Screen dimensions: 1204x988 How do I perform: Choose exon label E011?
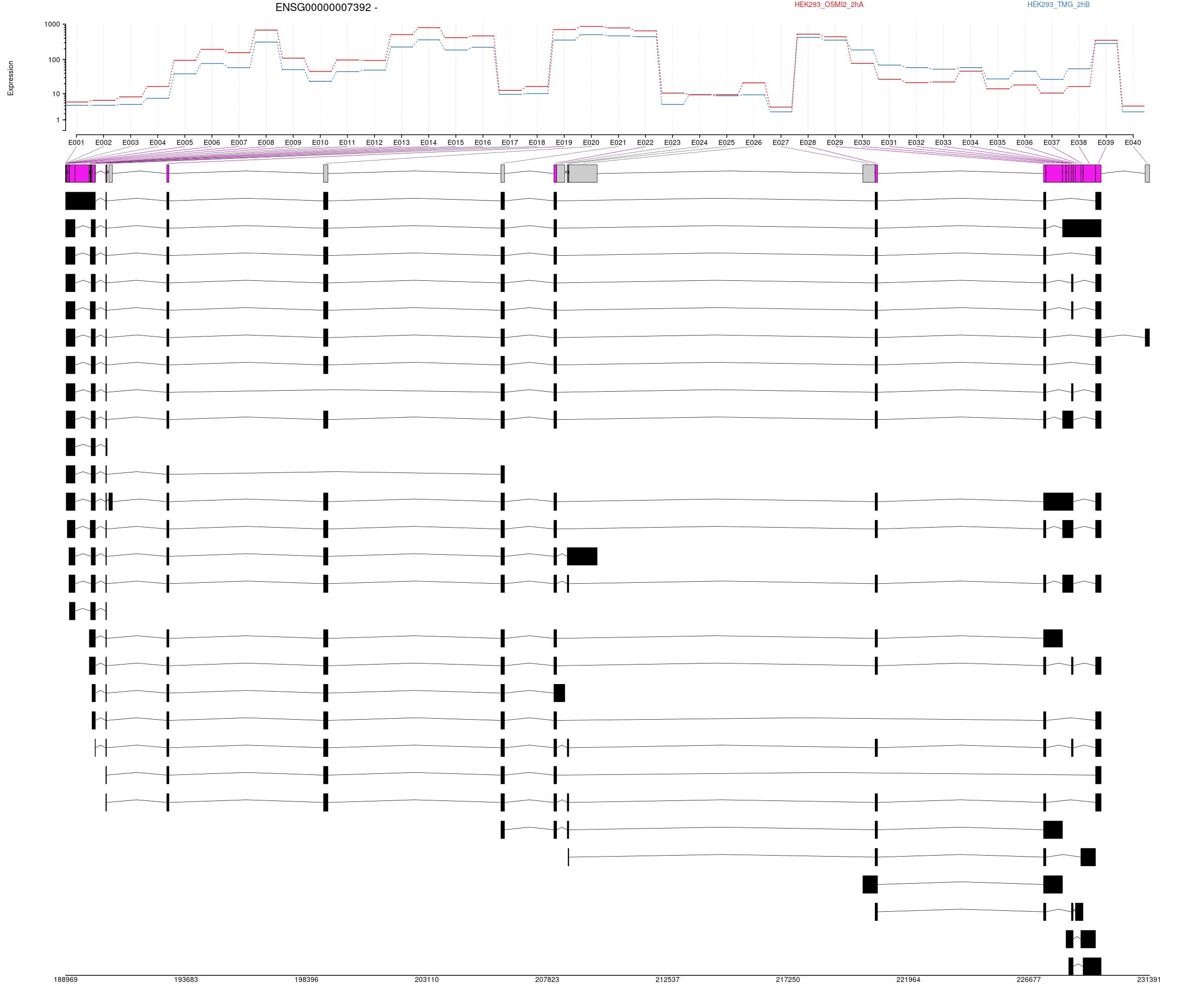pyautogui.click(x=347, y=143)
